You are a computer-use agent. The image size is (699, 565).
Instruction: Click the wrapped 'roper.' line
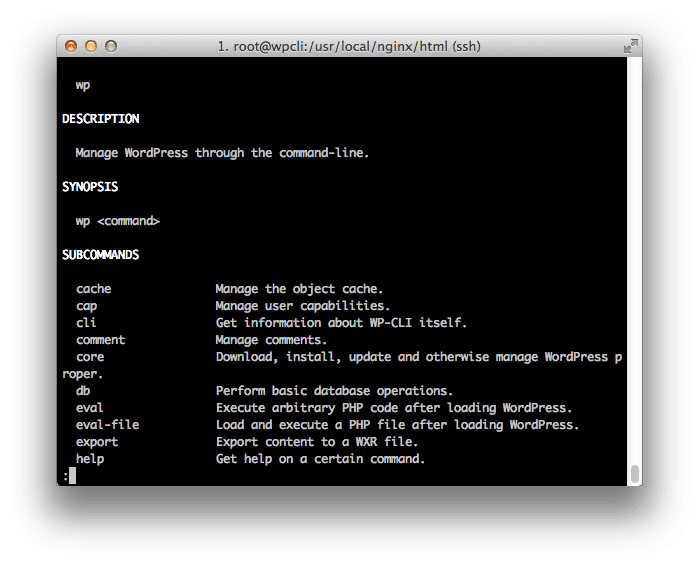(82, 374)
